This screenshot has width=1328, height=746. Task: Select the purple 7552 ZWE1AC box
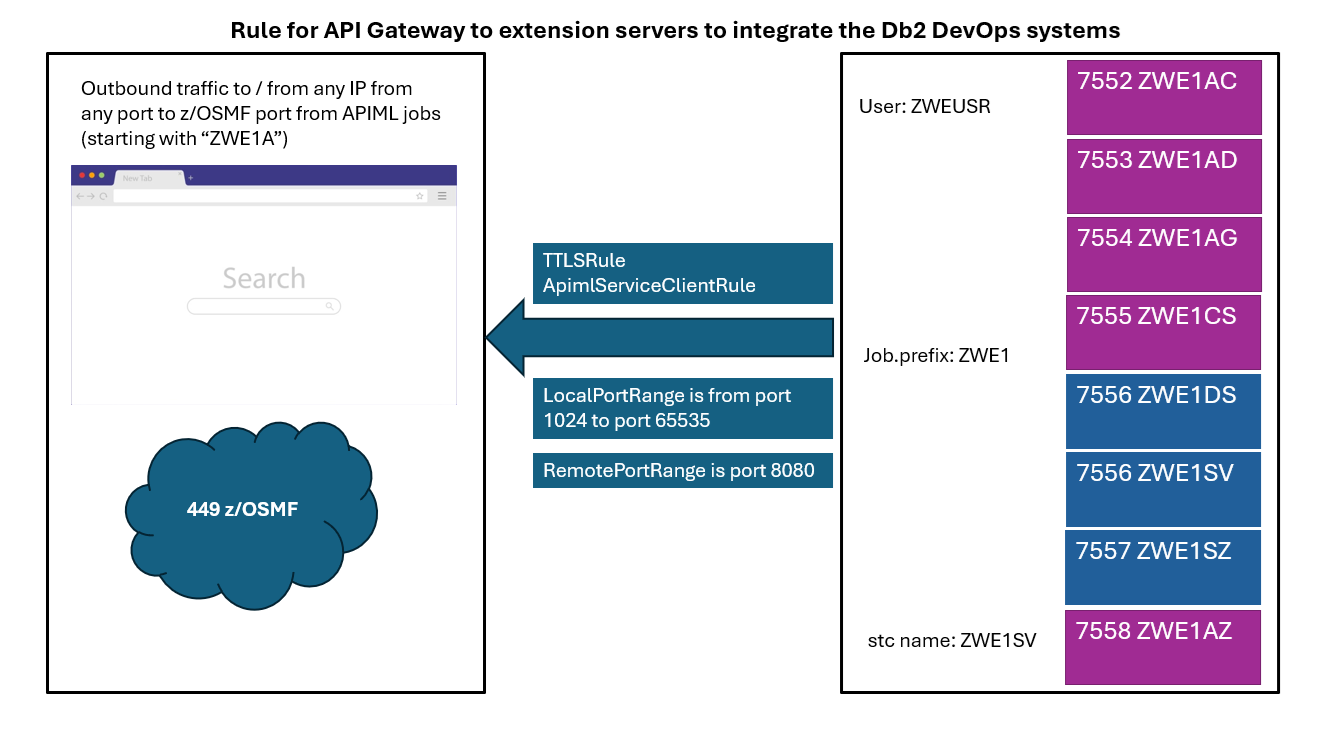(x=1163, y=96)
